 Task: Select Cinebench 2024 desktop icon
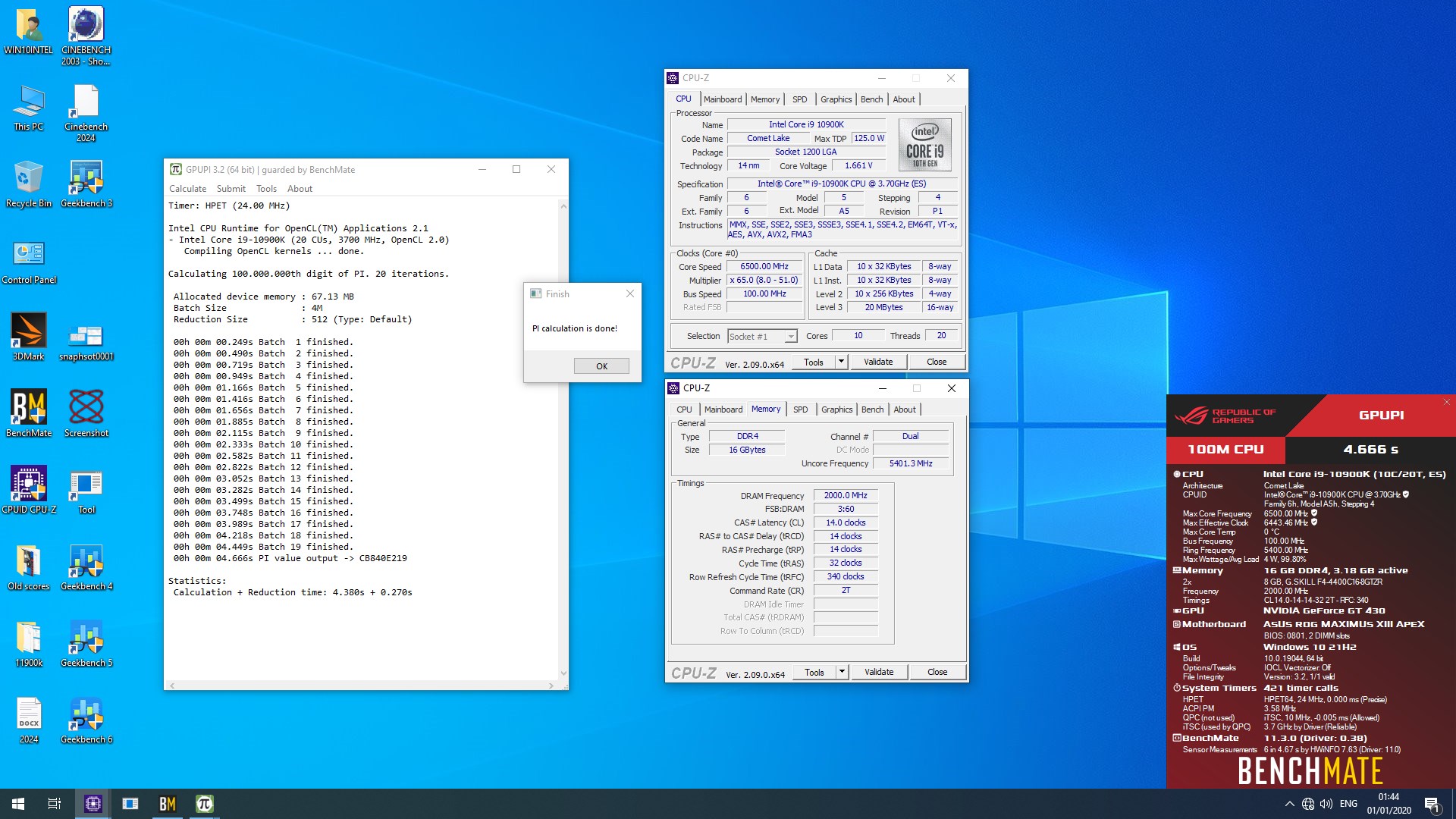(86, 113)
